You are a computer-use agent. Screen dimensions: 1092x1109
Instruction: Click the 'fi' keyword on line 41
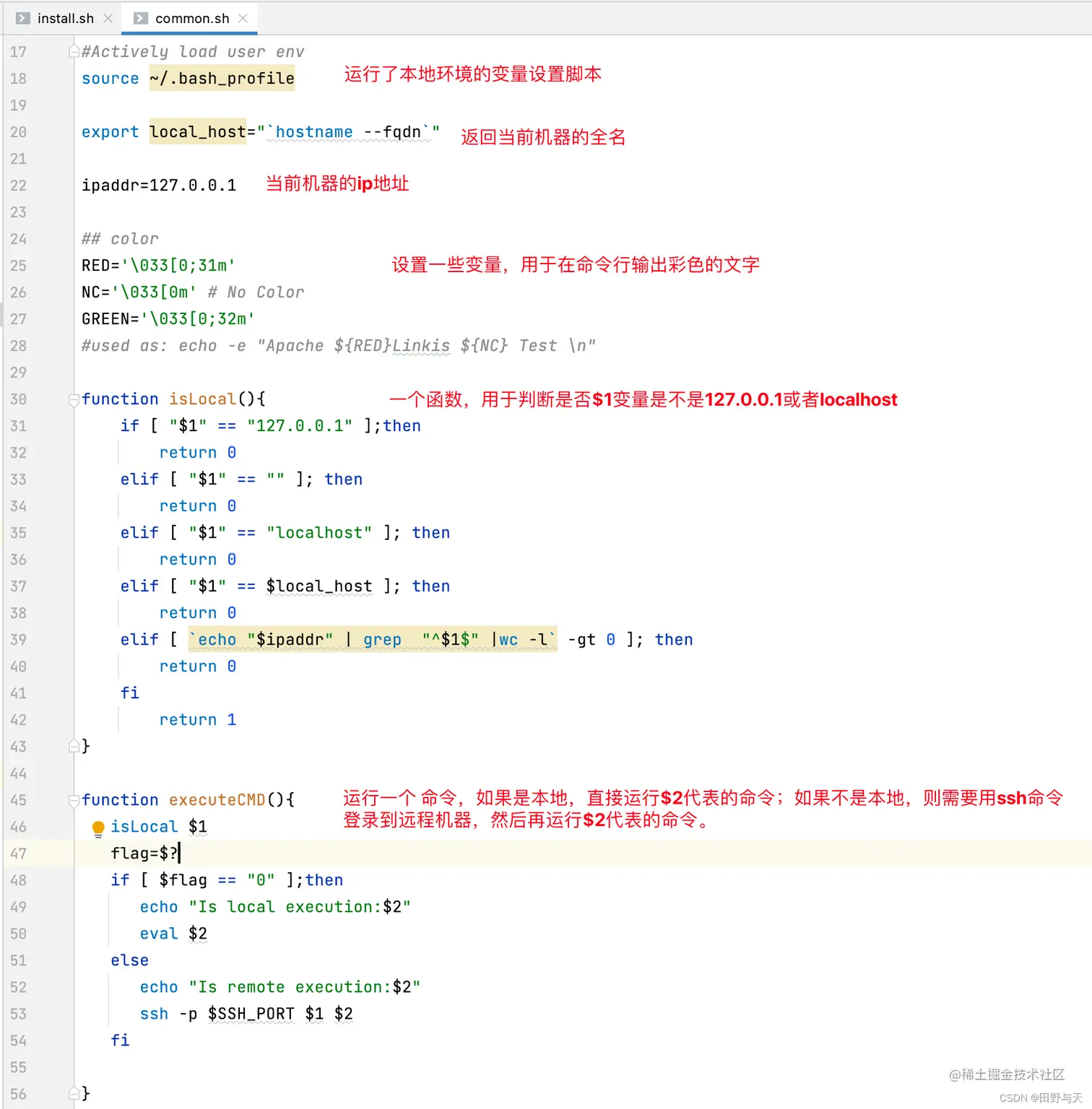pos(130,692)
